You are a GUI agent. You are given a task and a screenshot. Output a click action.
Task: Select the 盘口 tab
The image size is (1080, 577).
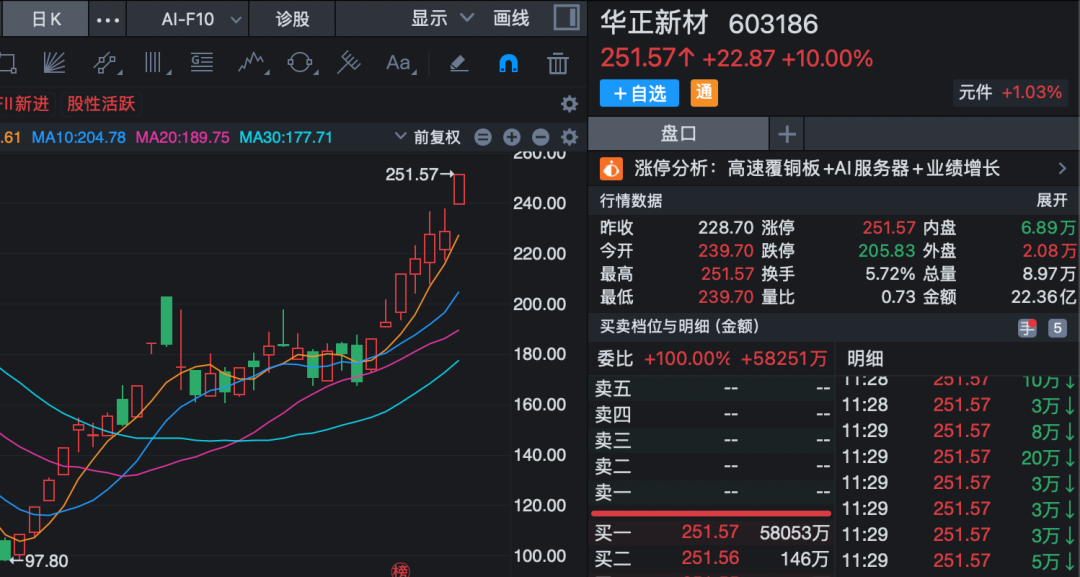pos(678,134)
